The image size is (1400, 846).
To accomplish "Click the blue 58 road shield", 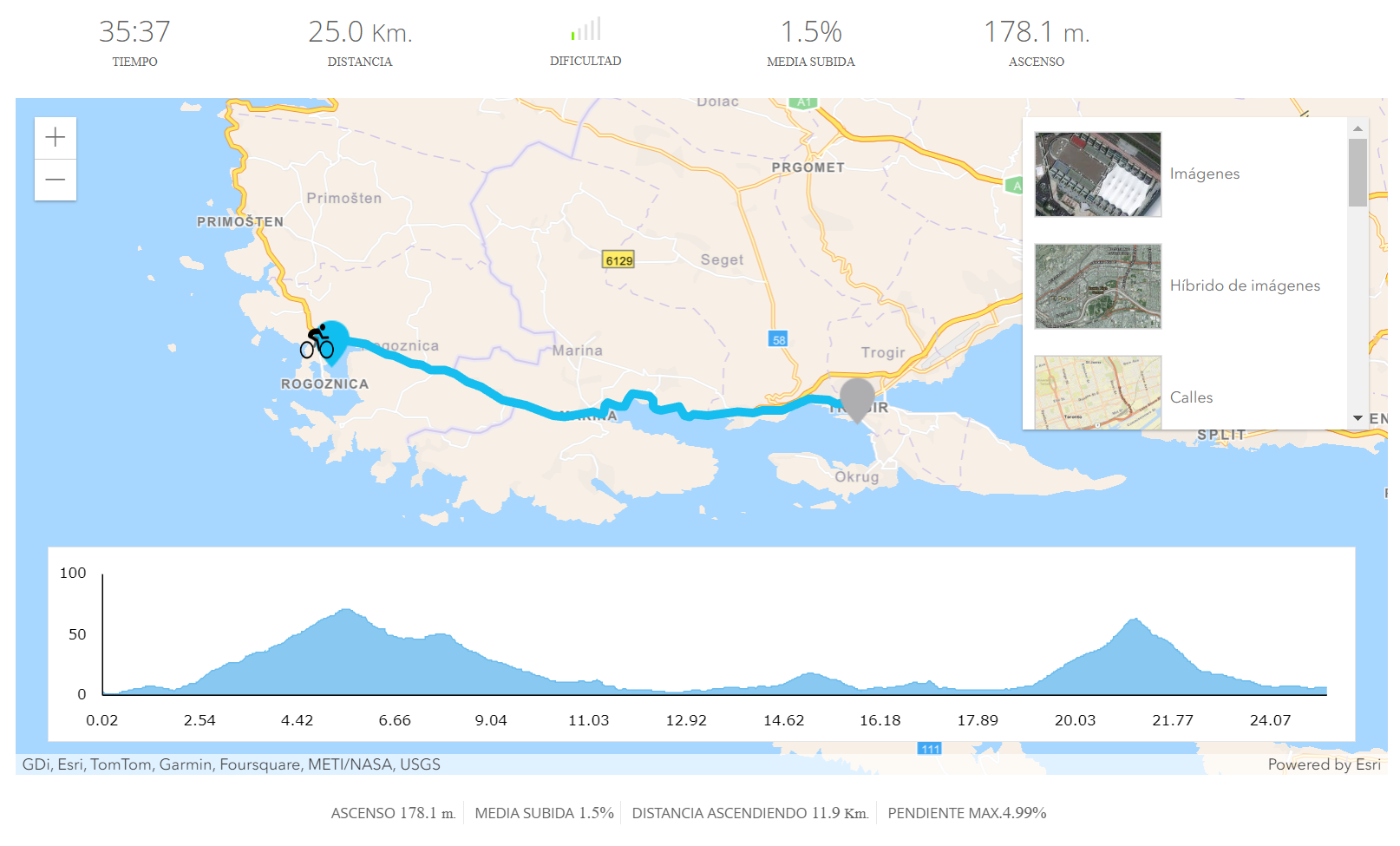I will [x=778, y=339].
